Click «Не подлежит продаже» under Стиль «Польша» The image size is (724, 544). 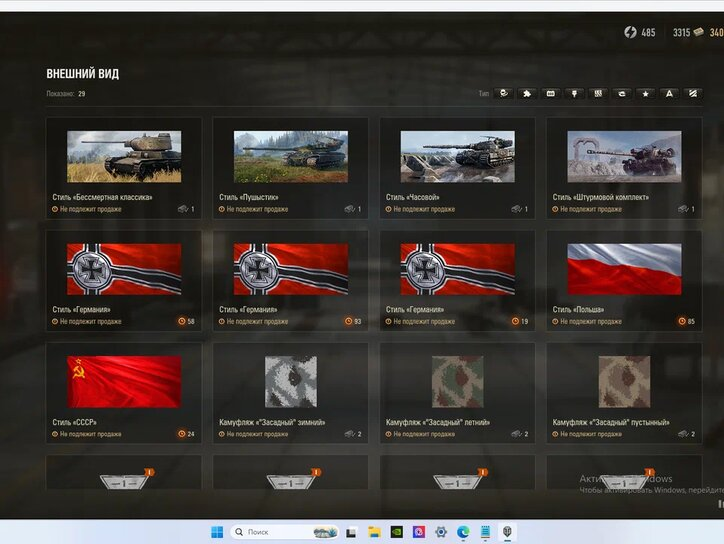point(591,321)
